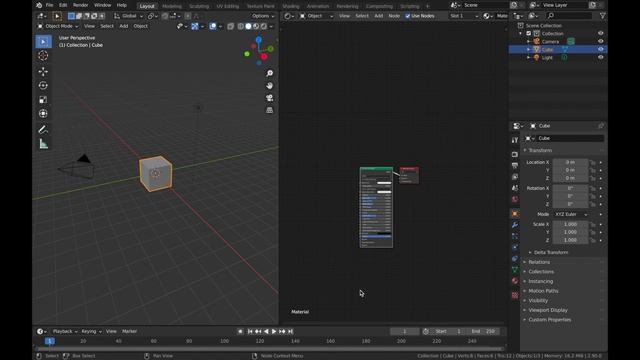Open the viewport Options dropdown
The image size is (640, 360).
[x=262, y=16]
